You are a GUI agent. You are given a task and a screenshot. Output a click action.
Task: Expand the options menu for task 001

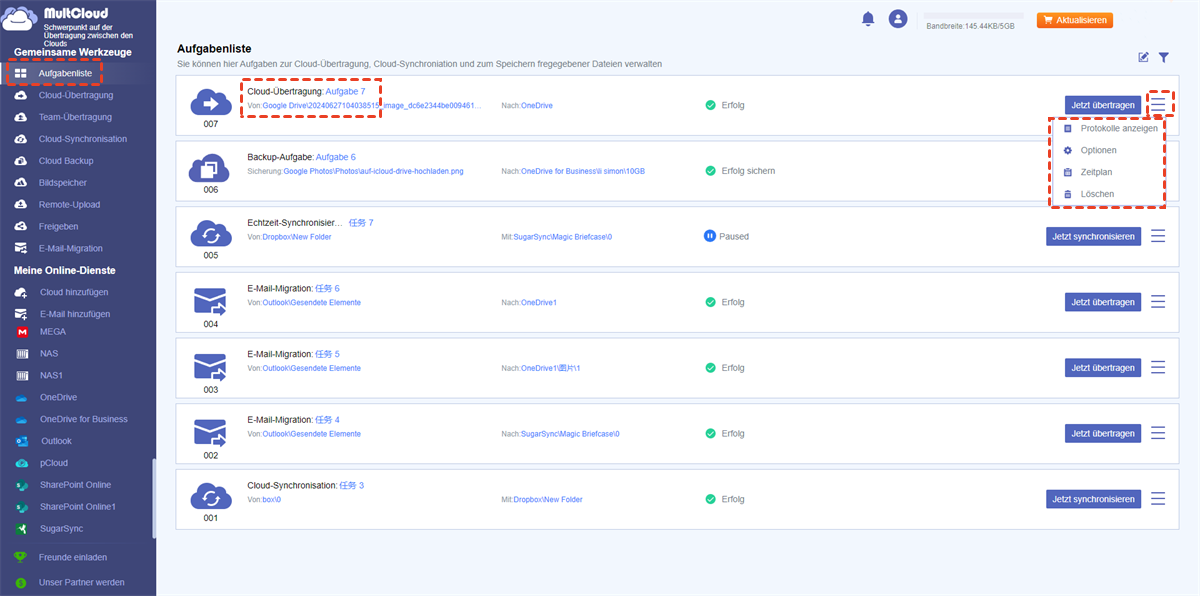point(1158,498)
